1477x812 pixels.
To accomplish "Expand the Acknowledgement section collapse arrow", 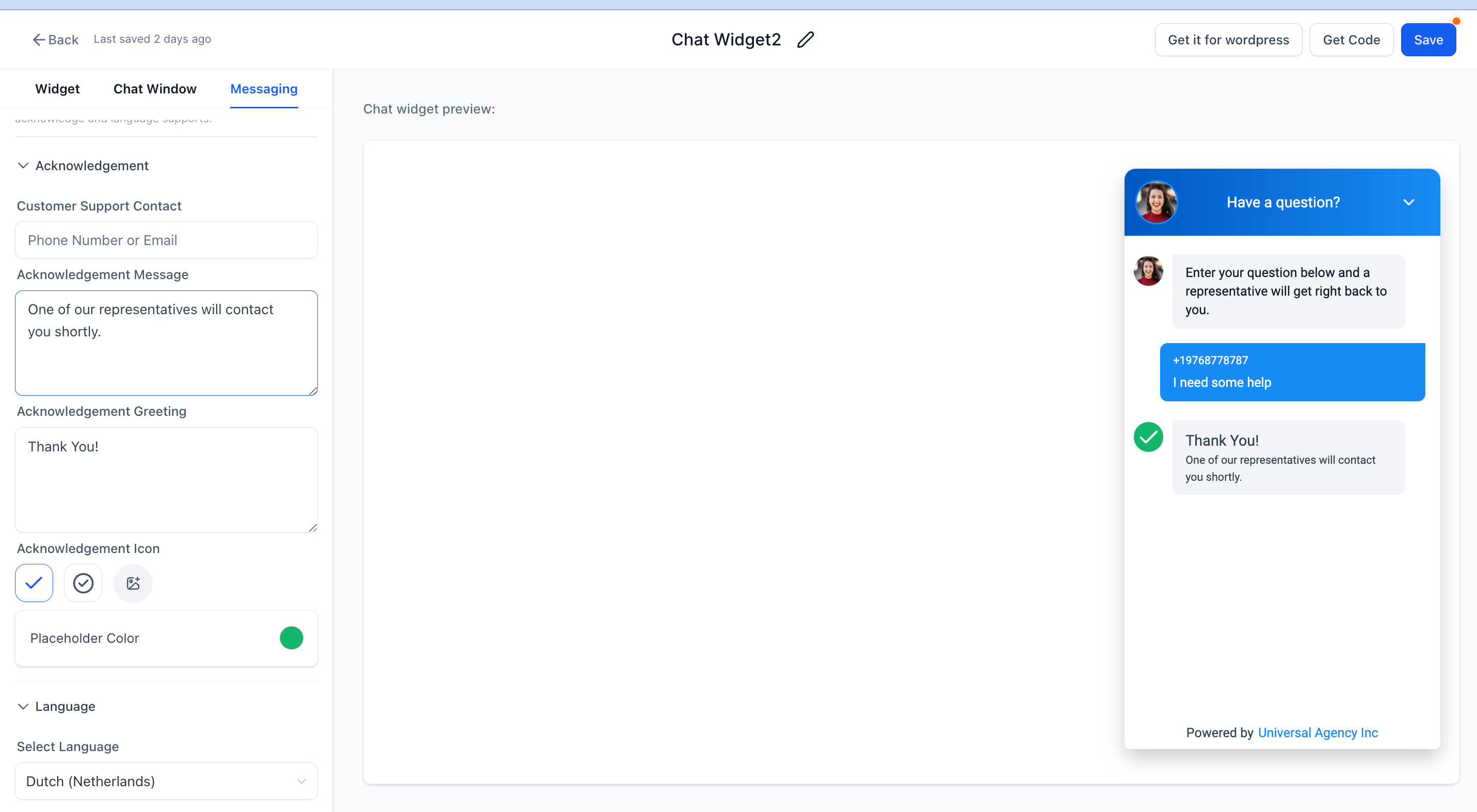I will tap(22, 165).
